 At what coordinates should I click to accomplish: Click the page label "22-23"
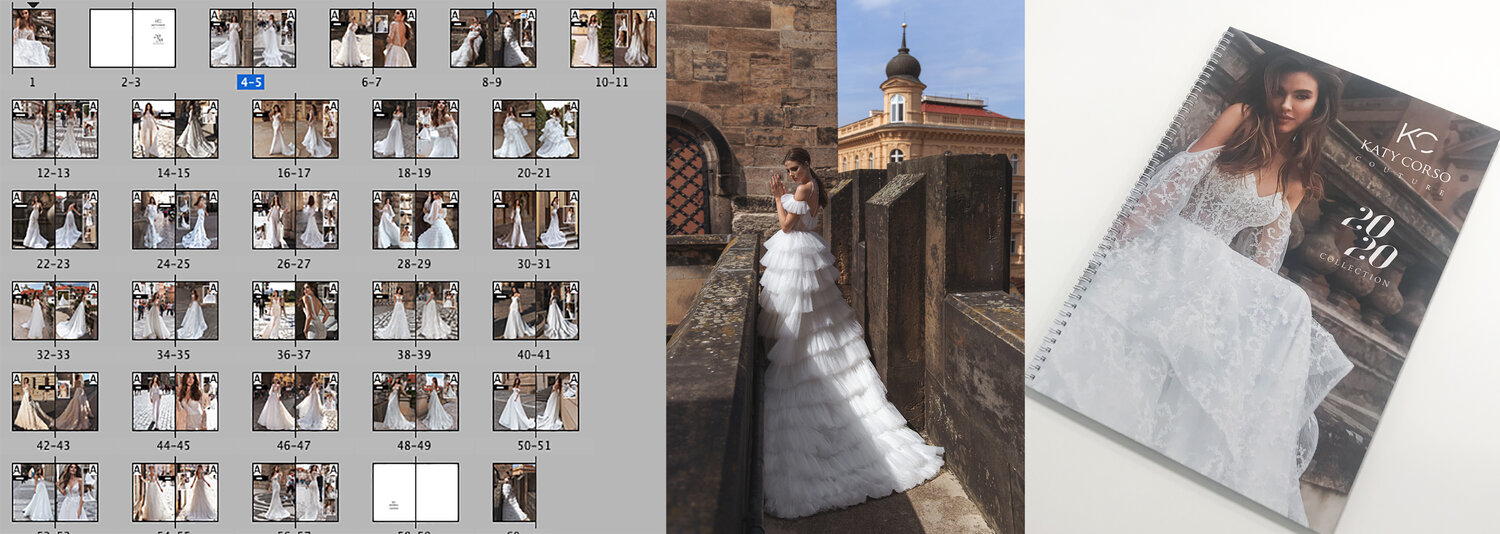(53, 264)
